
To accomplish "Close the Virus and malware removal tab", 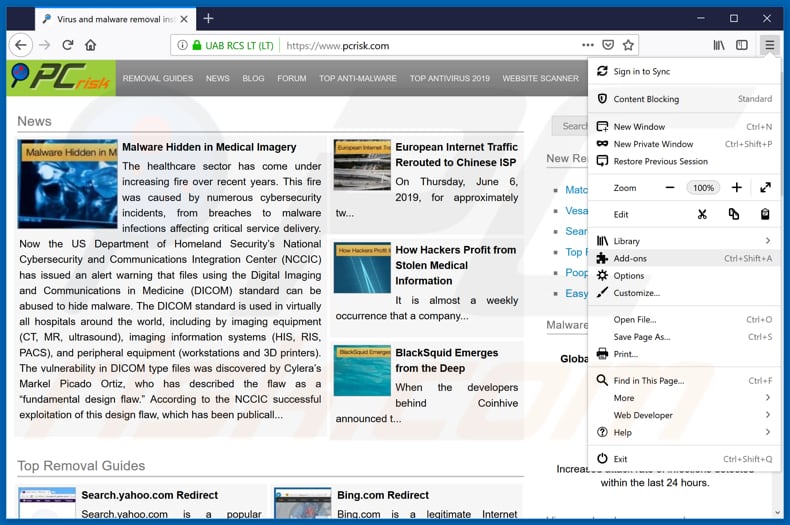I will 184,19.
